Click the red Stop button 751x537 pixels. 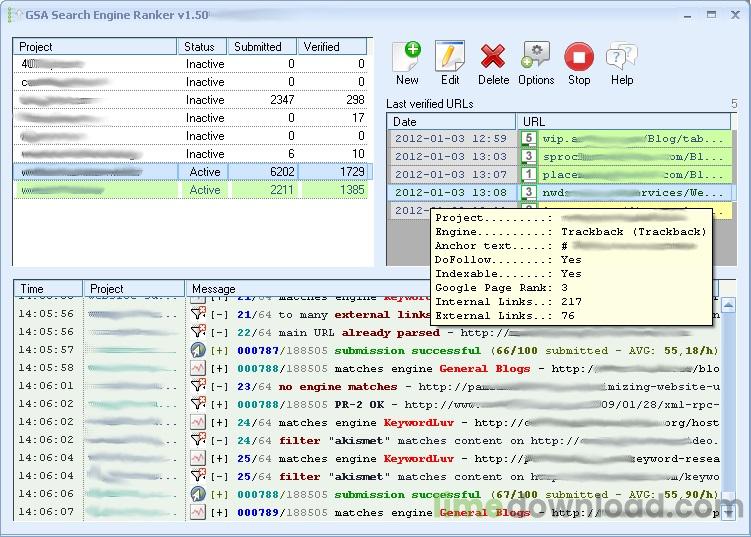click(579, 57)
